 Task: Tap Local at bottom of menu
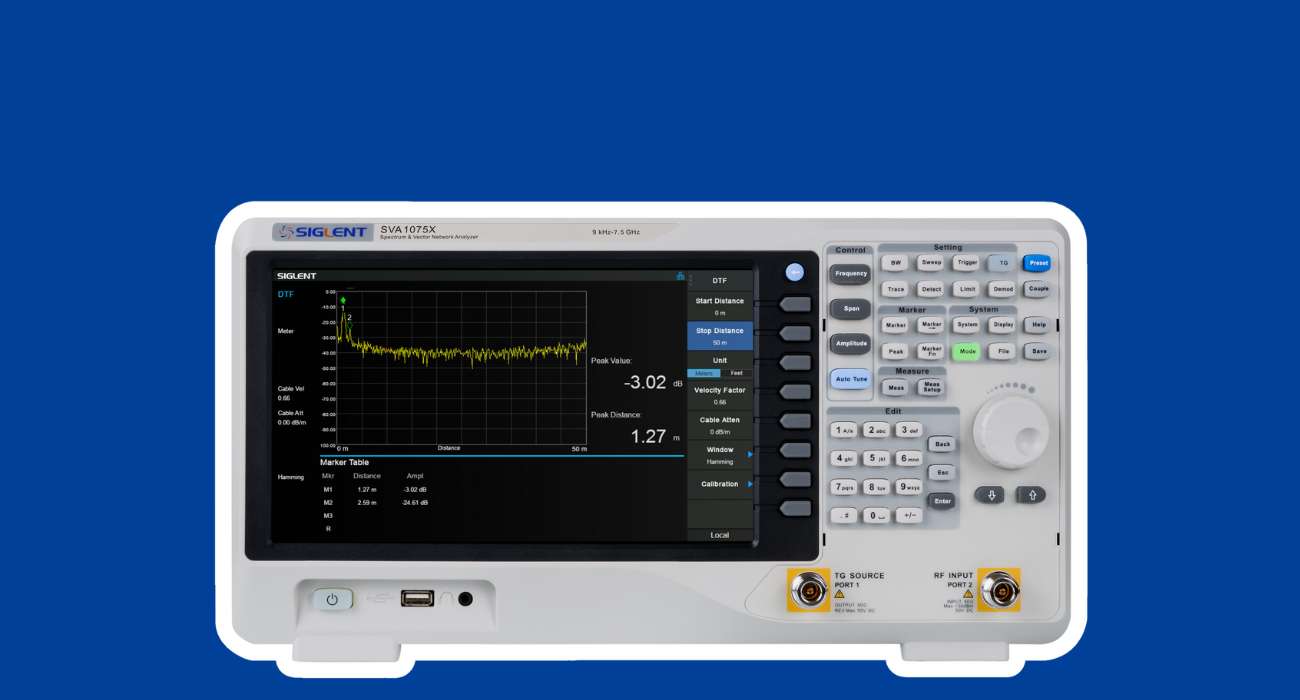(720, 535)
